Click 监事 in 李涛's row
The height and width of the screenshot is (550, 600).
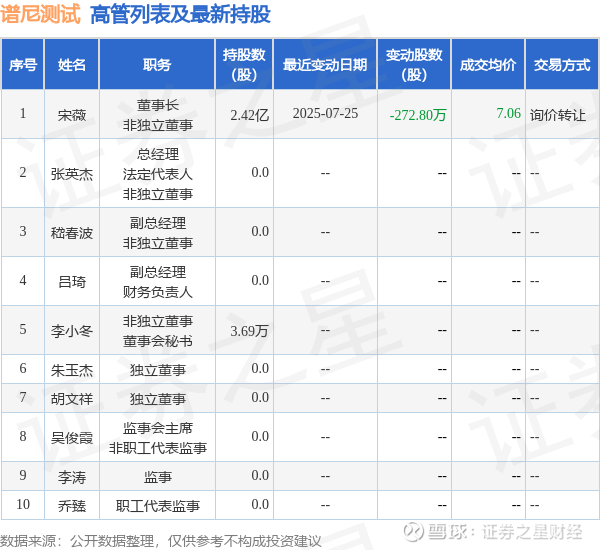pyautogui.click(x=158, y=477)
